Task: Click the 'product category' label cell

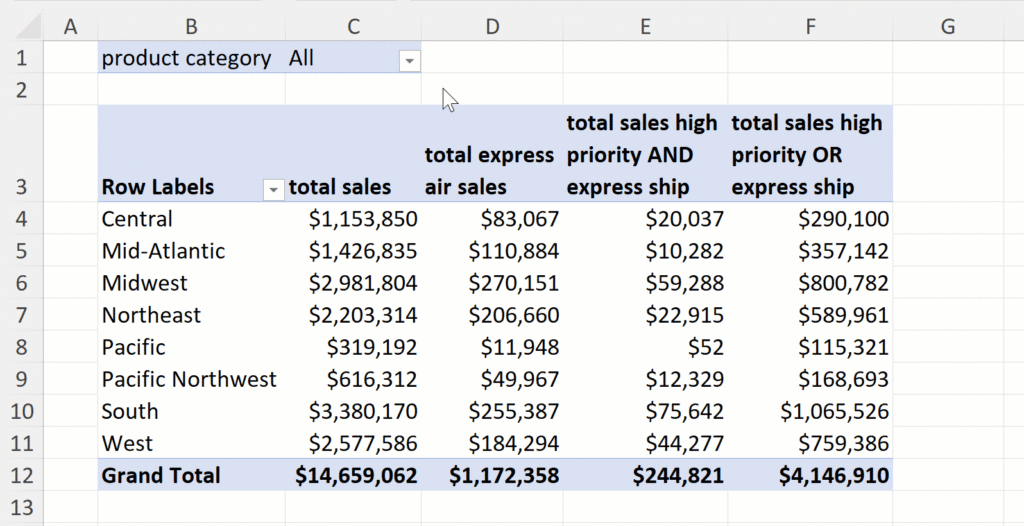Action: 187,59
